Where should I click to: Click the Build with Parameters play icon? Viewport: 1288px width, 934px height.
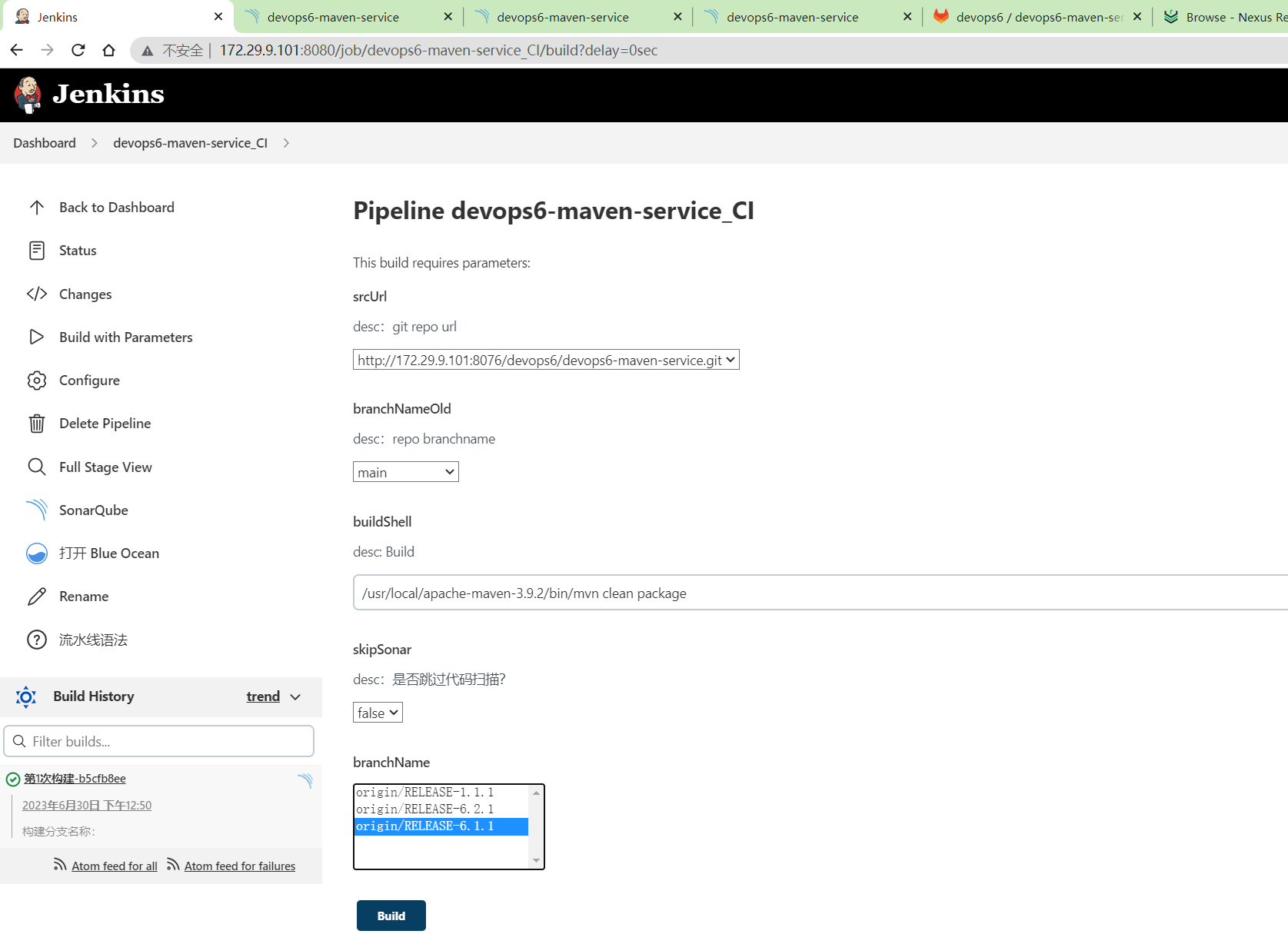pos(36,337)
